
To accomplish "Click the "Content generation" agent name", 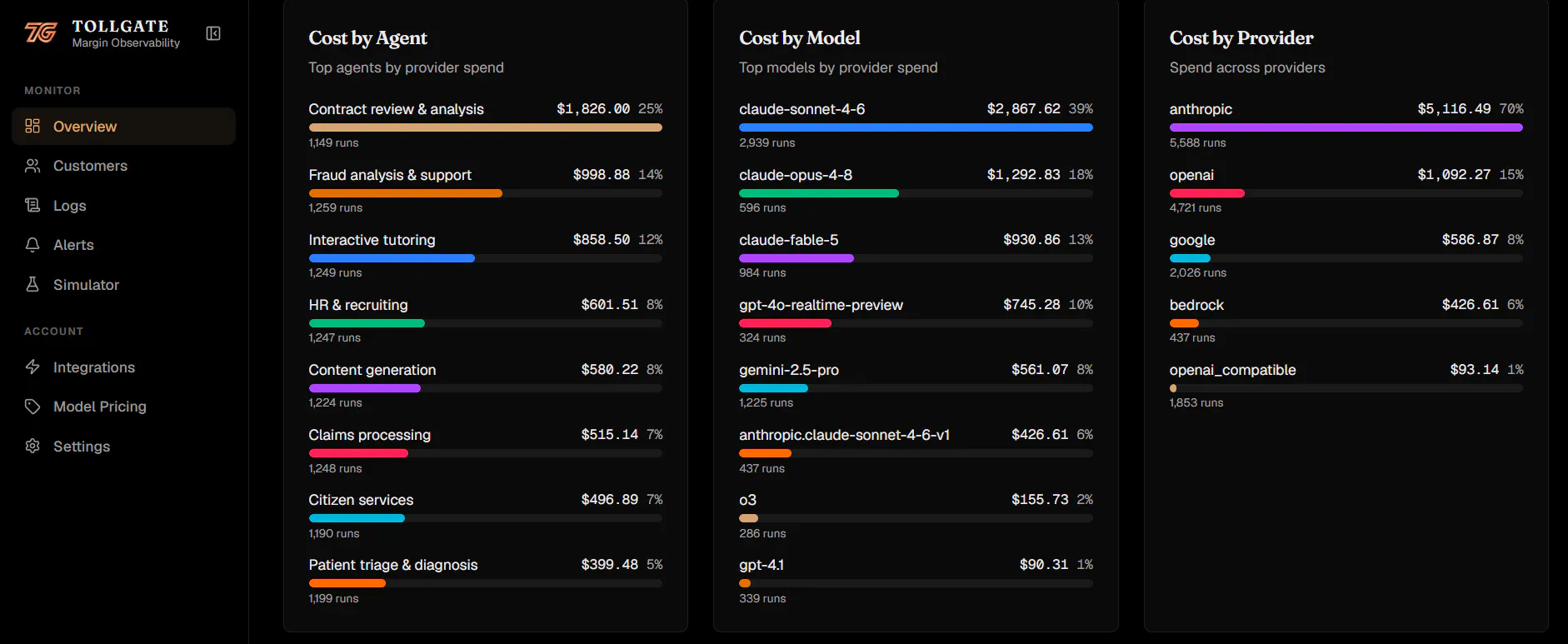I will [372, 370].
